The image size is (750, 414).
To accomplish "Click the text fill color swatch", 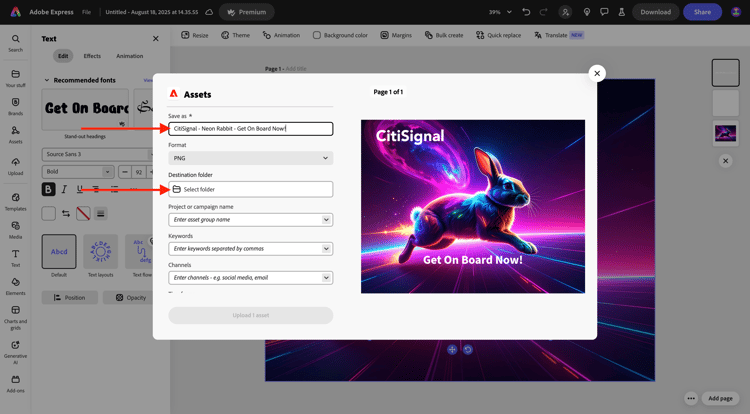I will (48, 213).
